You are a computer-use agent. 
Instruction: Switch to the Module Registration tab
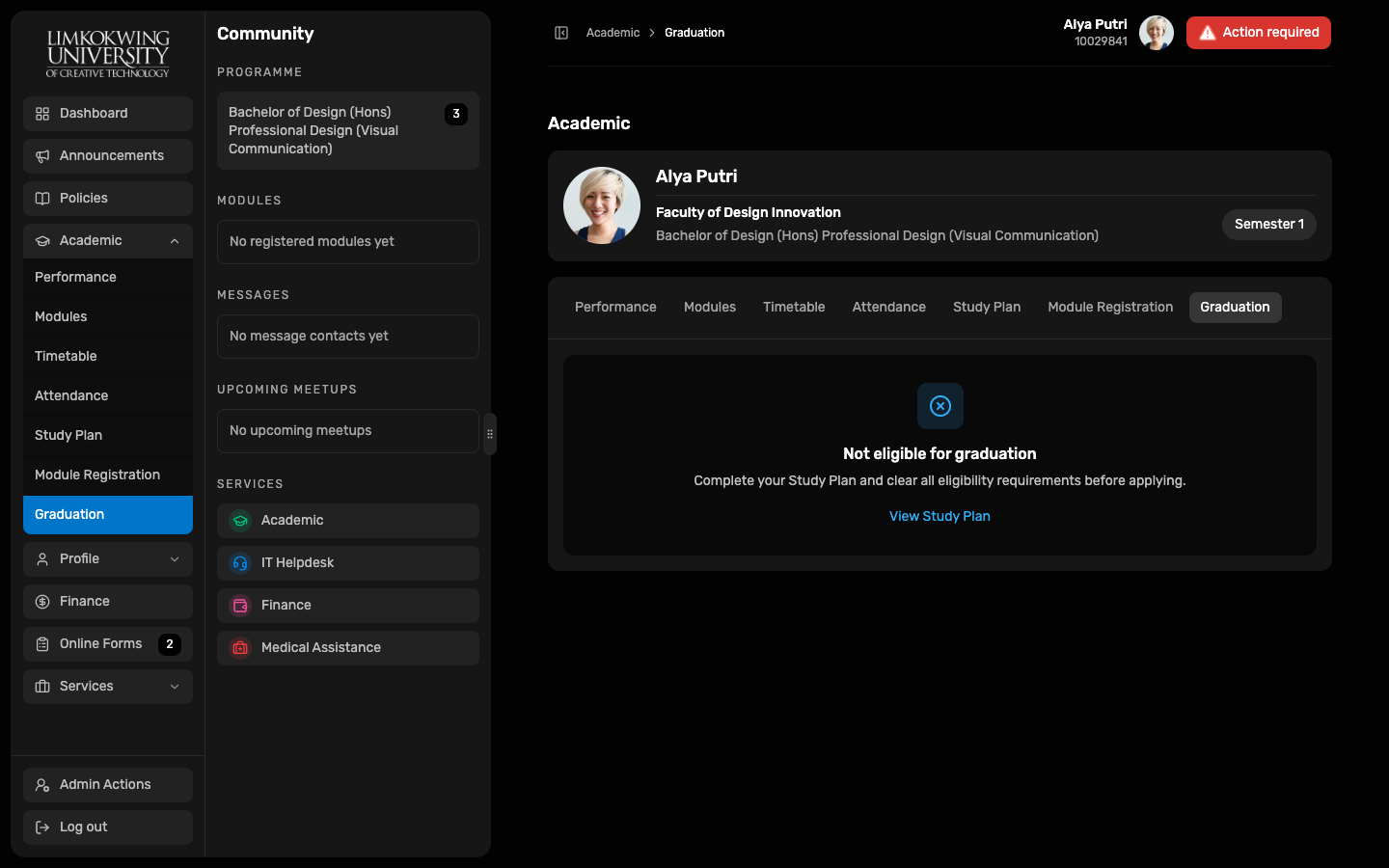point(1110,308)
